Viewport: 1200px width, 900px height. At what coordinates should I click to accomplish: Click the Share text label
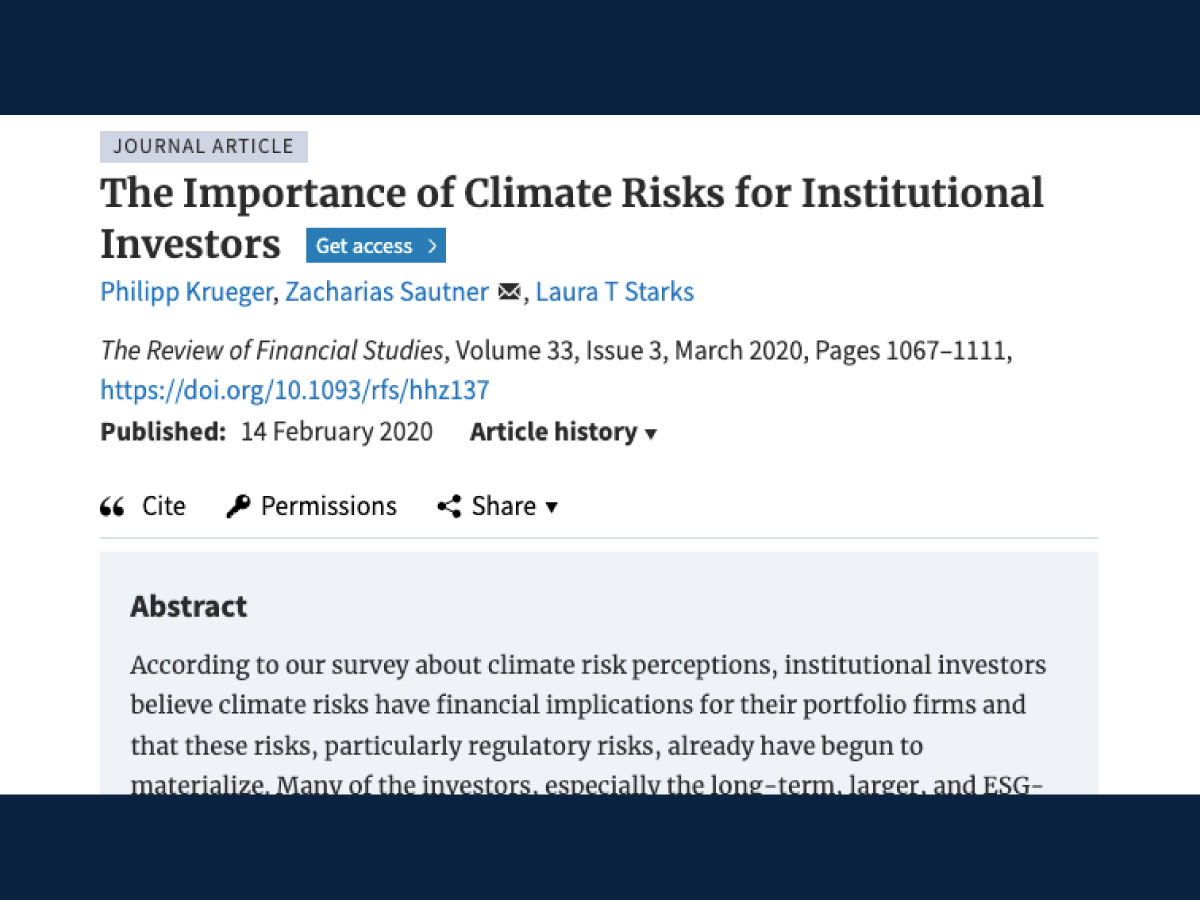[x=504, y=506]
